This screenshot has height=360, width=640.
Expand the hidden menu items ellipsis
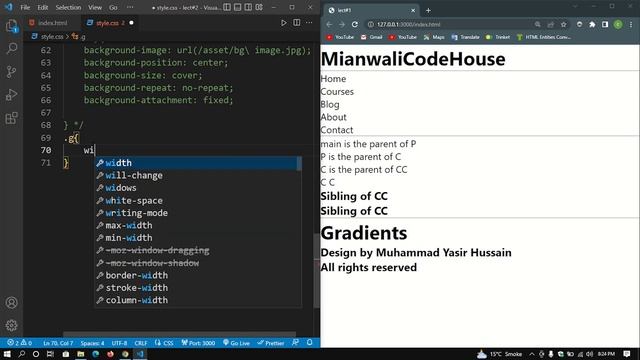[130, 7]
